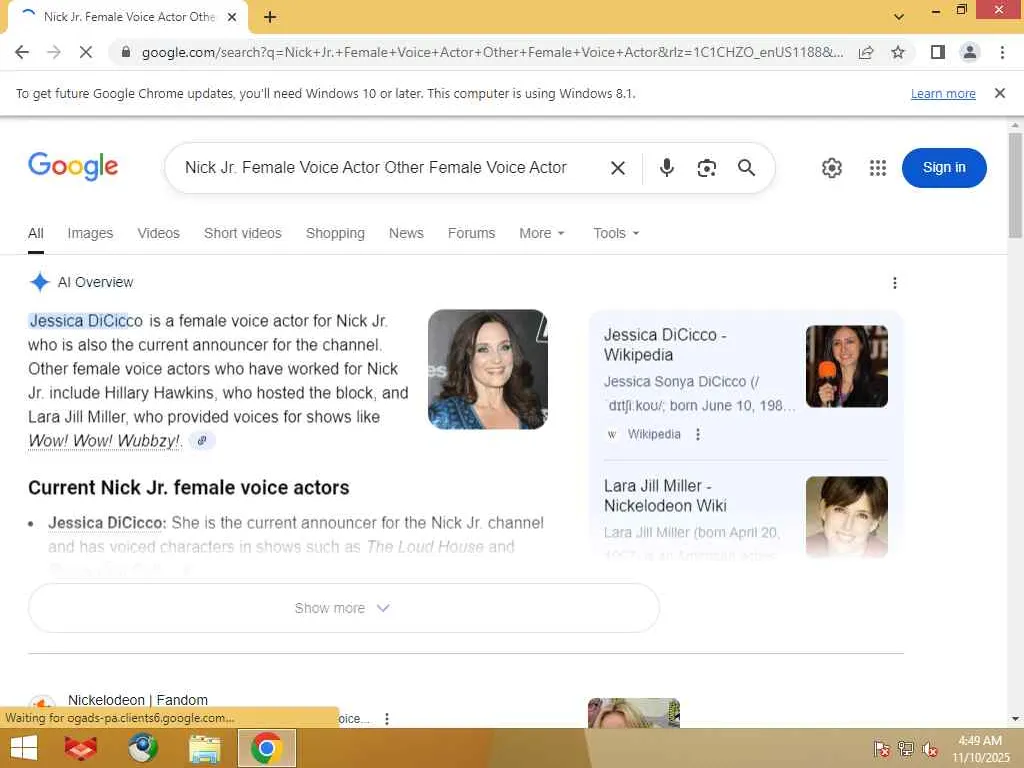
Task: Open Chrome side panel
Action: point(938,52)
